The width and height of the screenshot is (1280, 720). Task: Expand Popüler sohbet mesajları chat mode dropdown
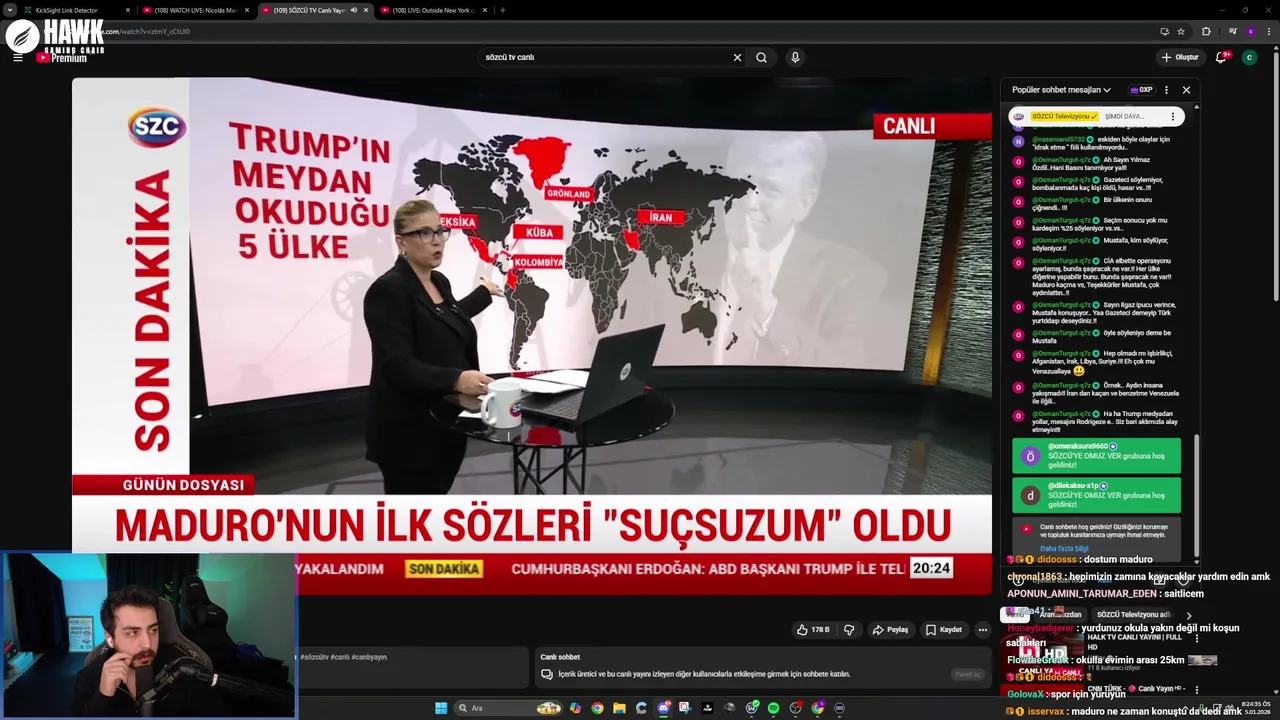1061,90
